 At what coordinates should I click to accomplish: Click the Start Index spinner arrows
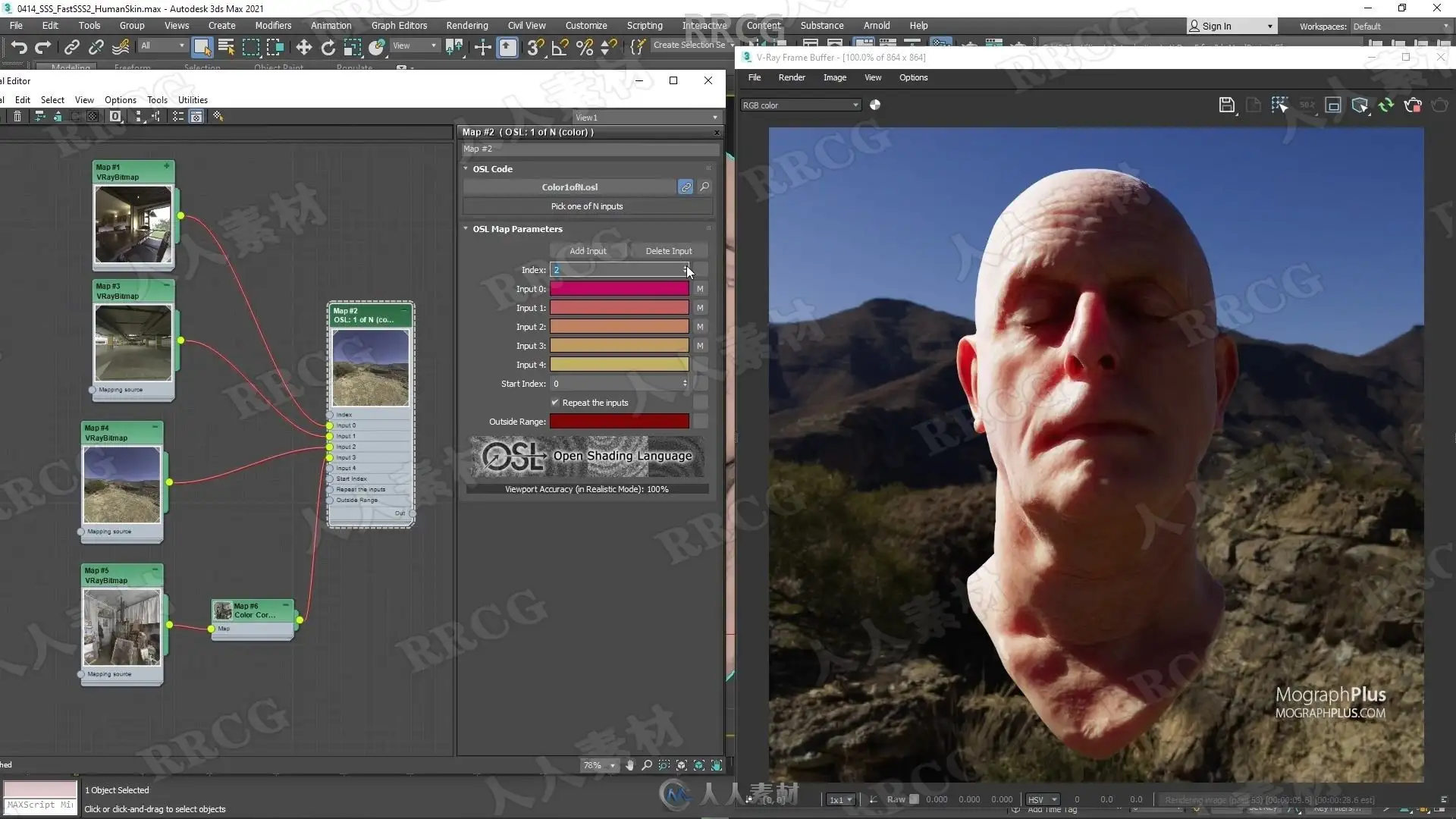click(685, 384)
